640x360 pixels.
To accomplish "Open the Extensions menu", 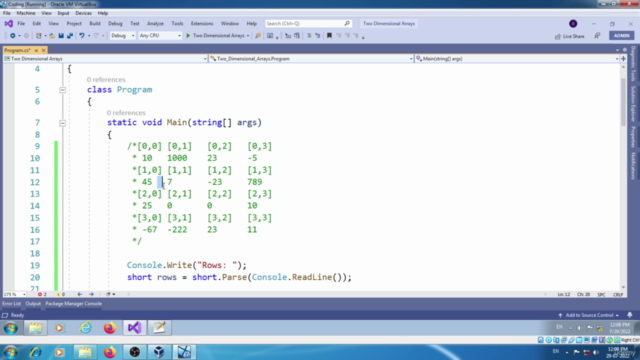I will point(202,24).
